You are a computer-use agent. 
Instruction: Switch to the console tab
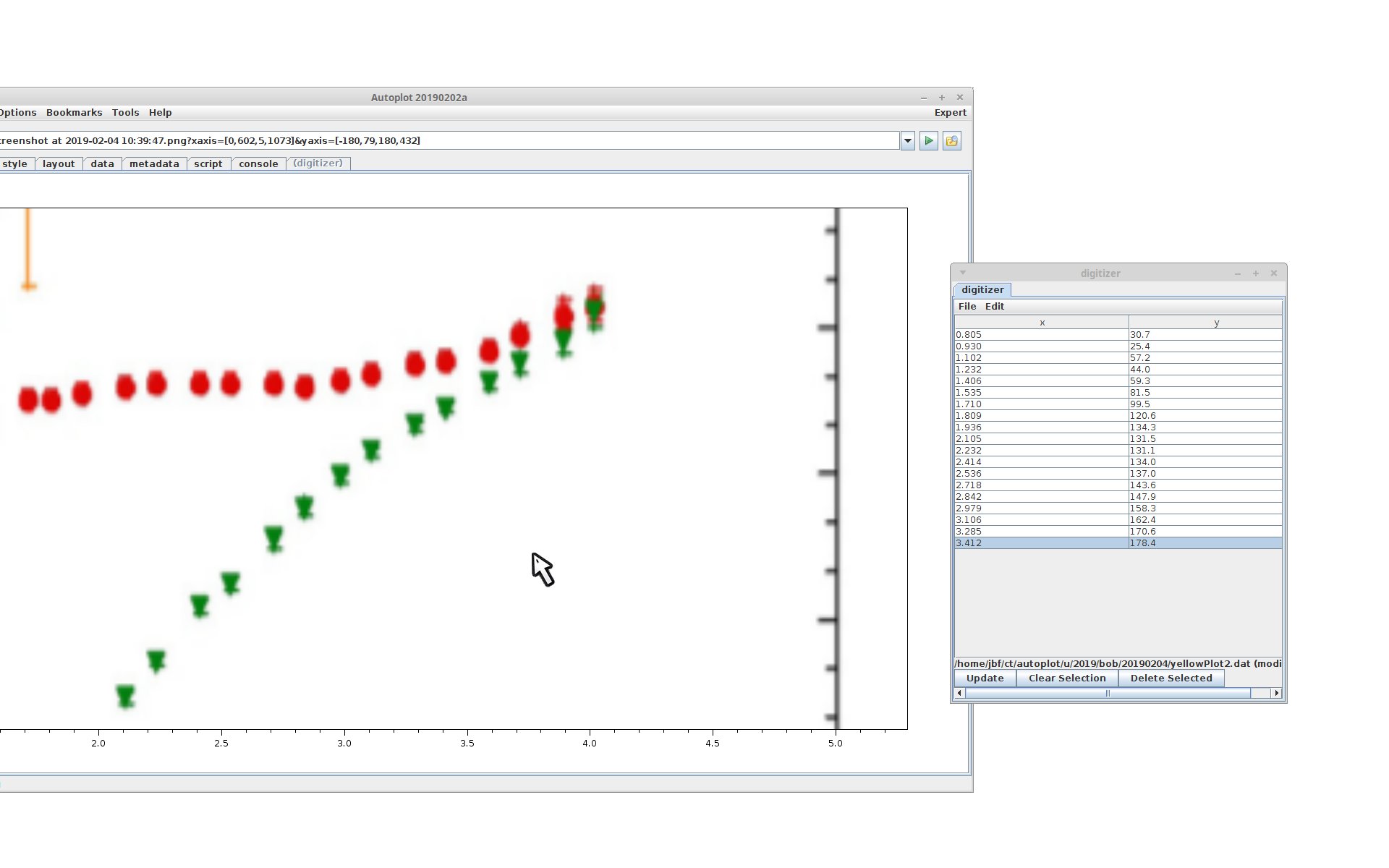(x=258, y=164)
